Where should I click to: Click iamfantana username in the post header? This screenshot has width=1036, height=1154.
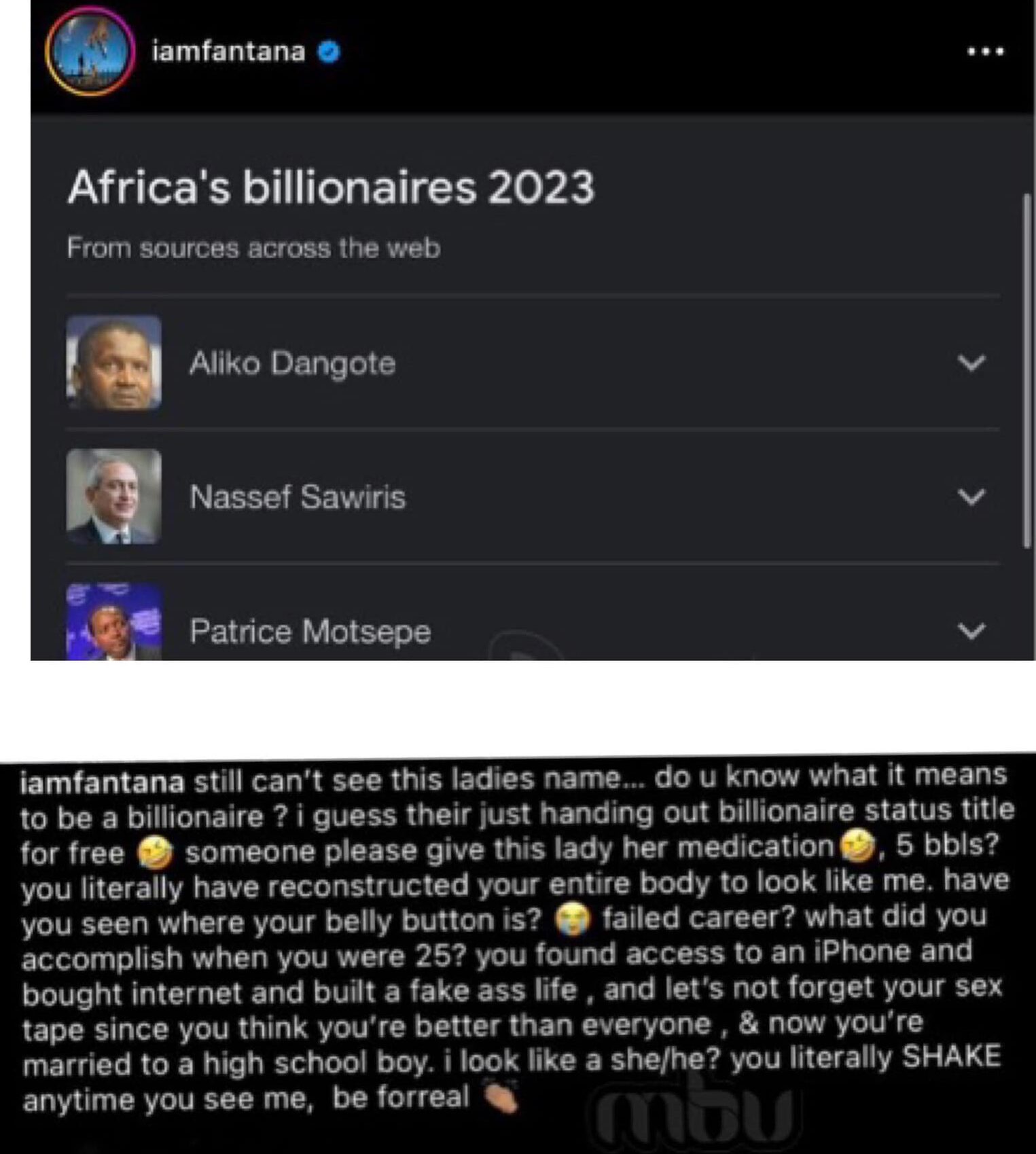click(x=228, y=52)
